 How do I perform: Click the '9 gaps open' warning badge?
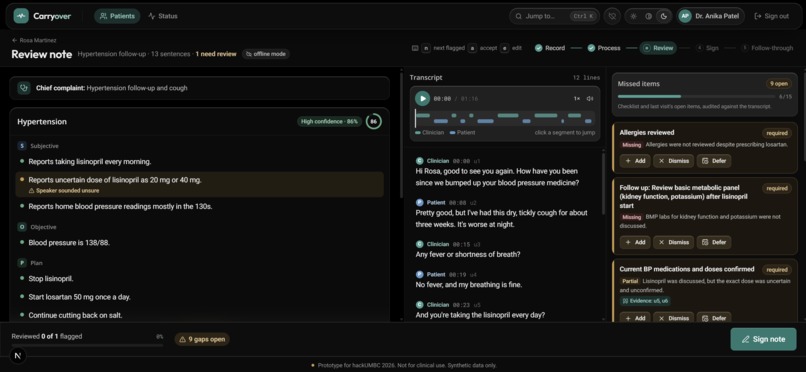[202, 339]
